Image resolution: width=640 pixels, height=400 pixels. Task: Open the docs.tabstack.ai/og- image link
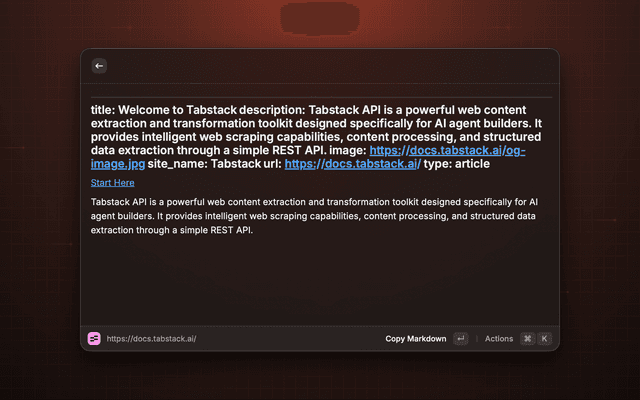447,150
